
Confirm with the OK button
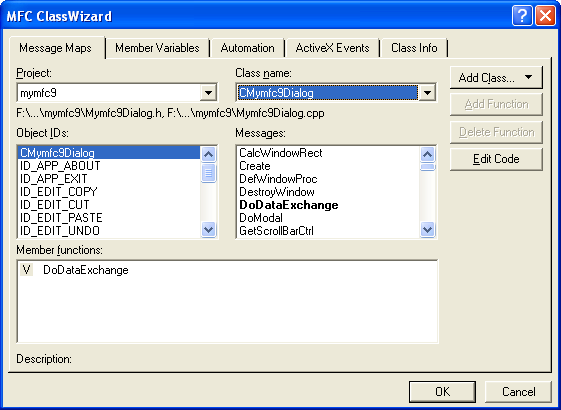tap(442, 391)
